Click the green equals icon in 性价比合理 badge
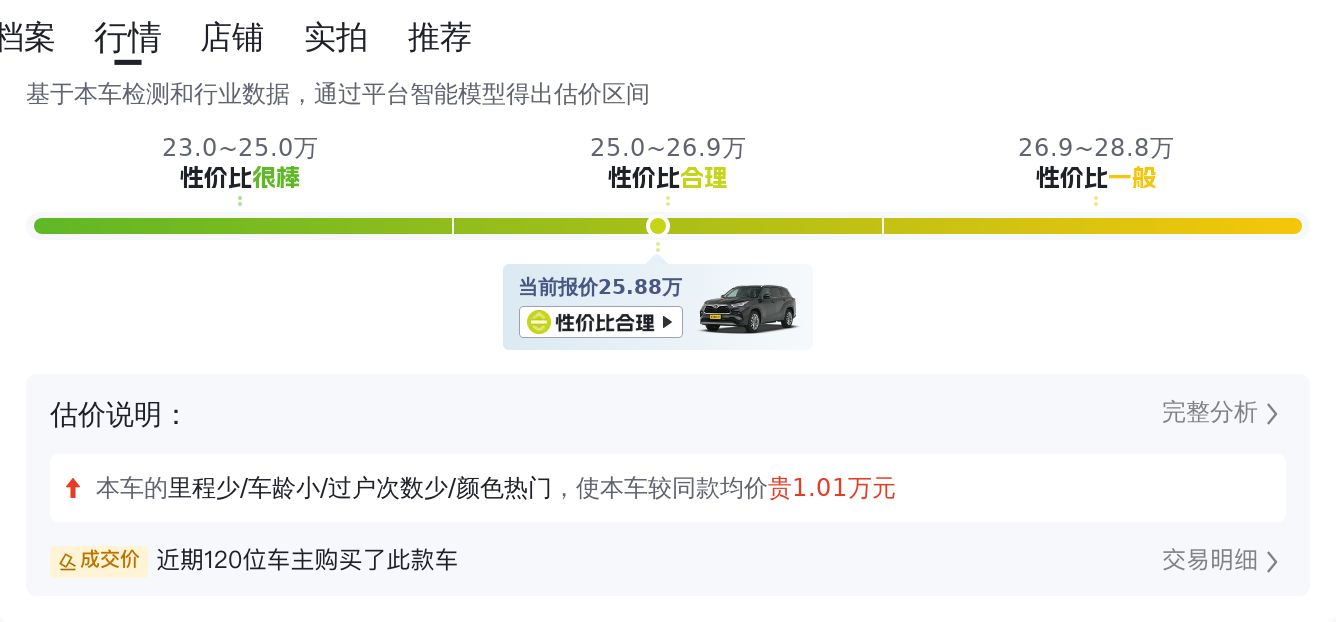Screen dimensions: 1336x622 coord(539,322)
